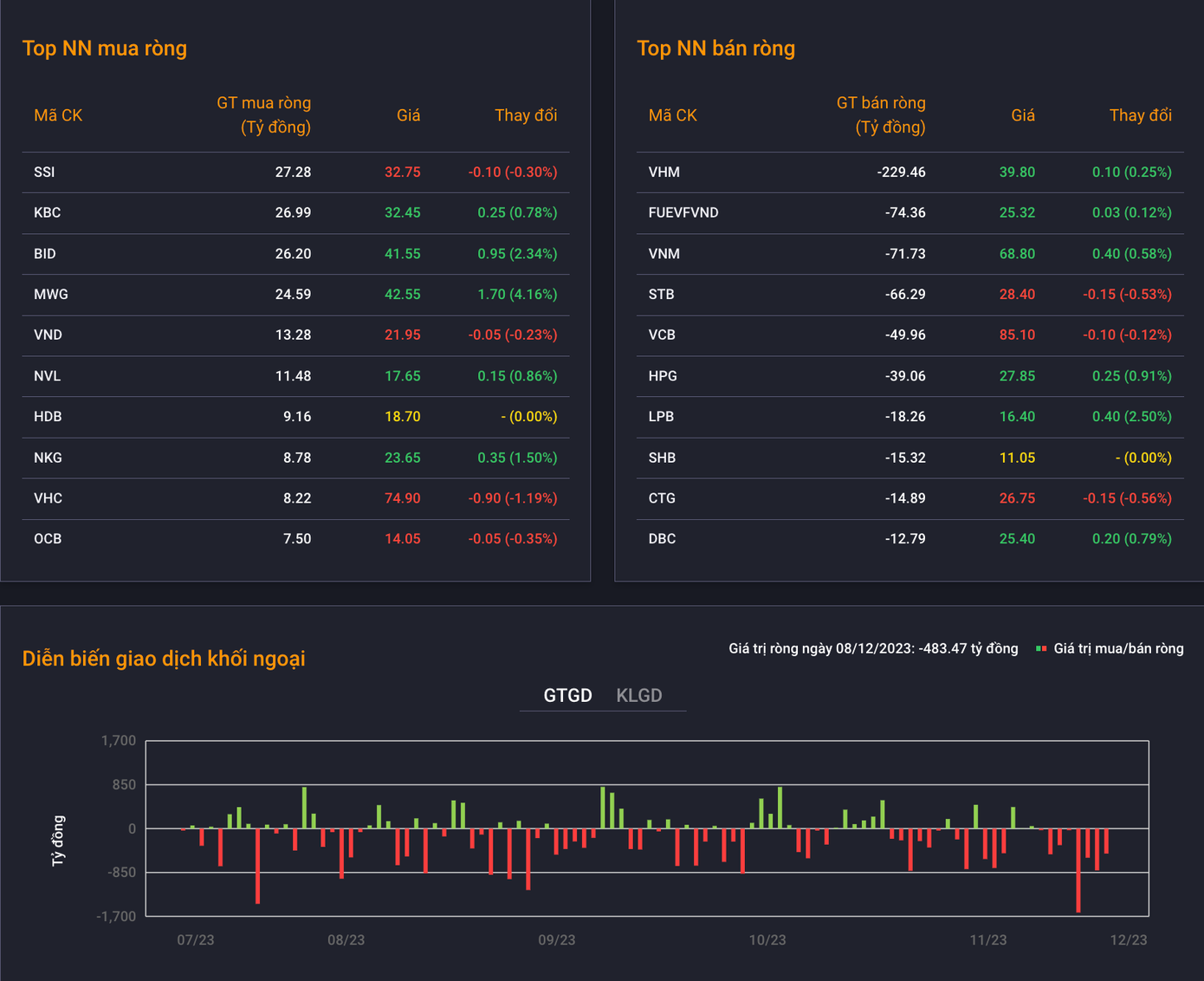Sort by GT mua ròng column
This screenshot has height=981, width=1204.
[x=263, y=115]
